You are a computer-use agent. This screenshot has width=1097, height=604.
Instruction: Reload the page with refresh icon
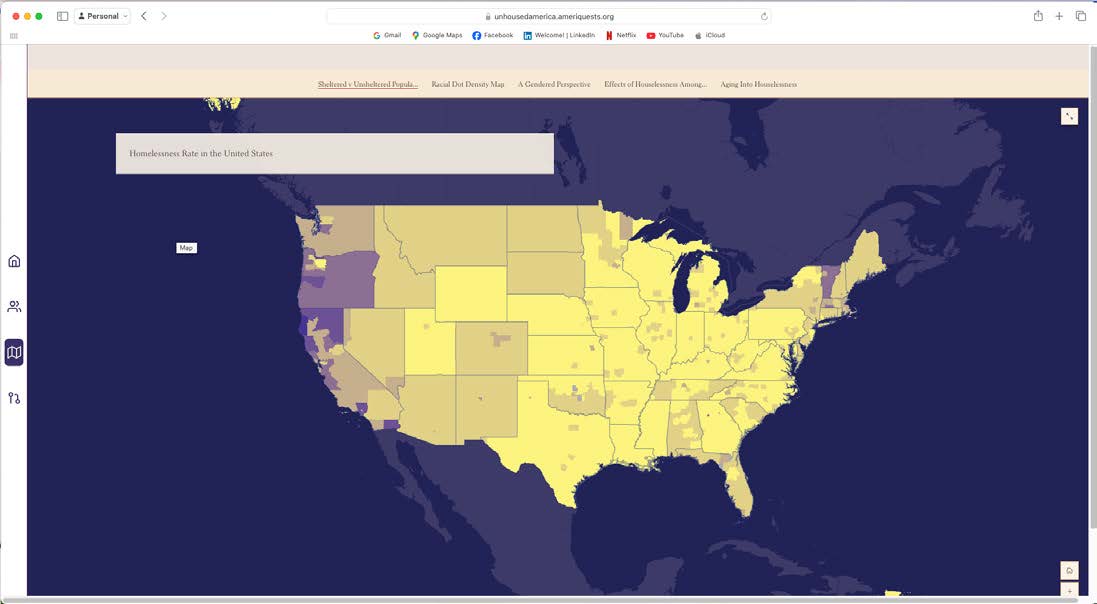[x=764, y=16]
